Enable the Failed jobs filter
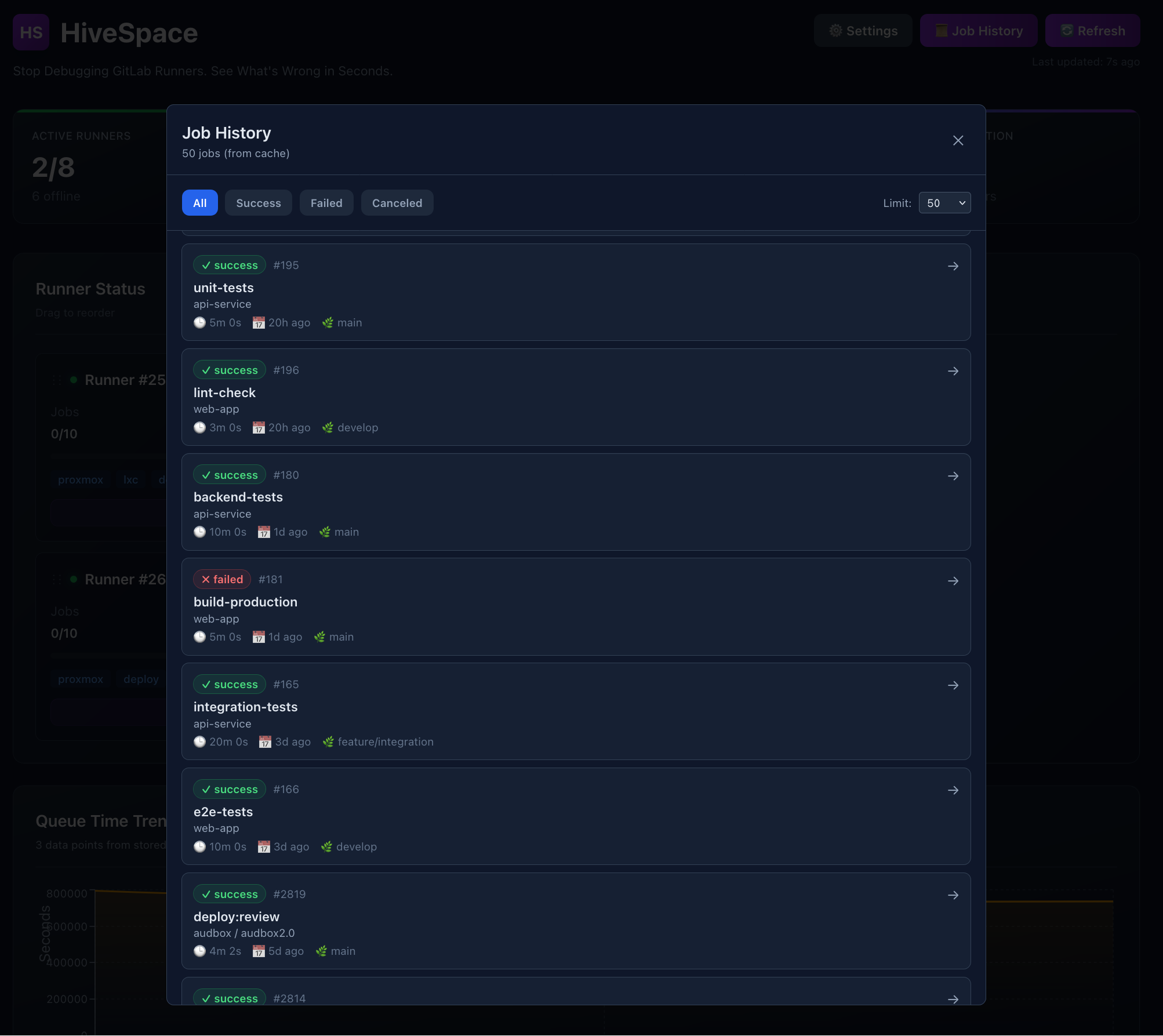Screen dimensions: 1163x1036 326,203
